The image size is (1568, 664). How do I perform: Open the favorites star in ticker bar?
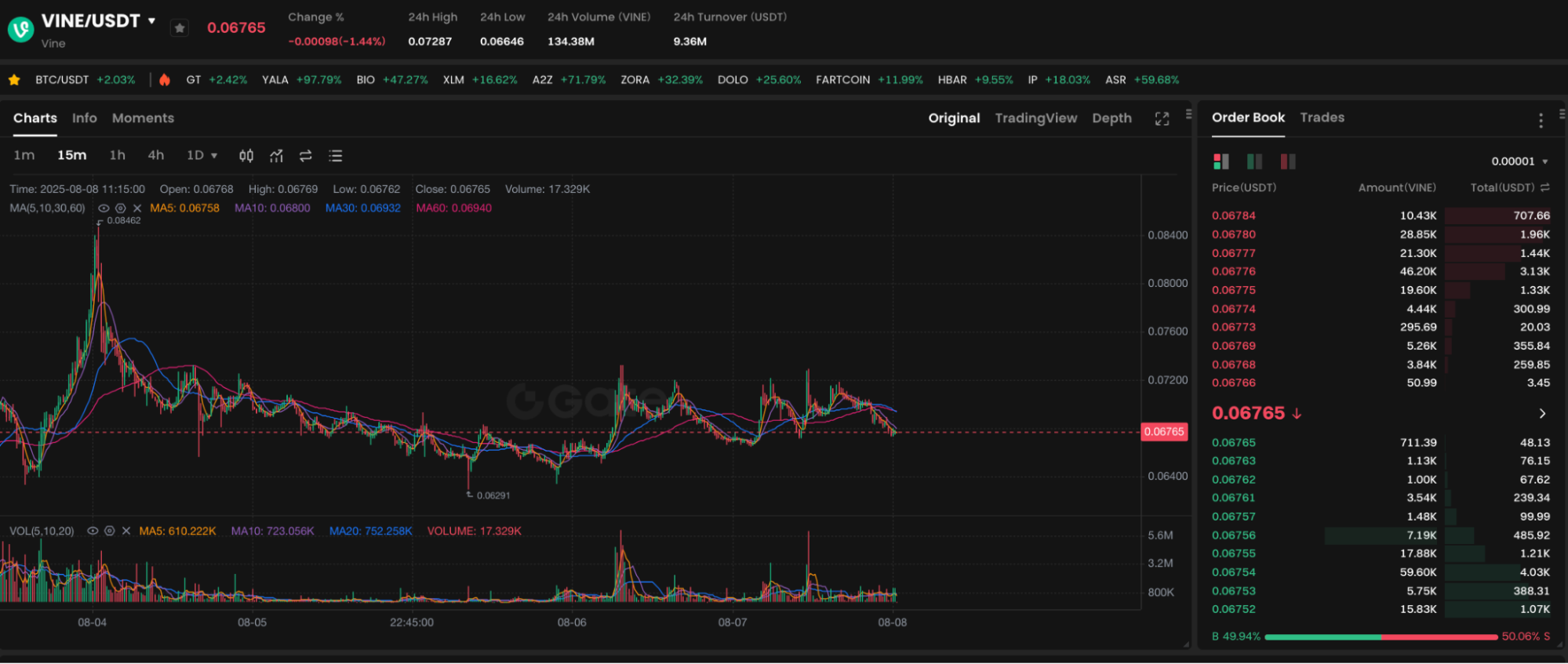pyautogui.click(x=14, y=80)
